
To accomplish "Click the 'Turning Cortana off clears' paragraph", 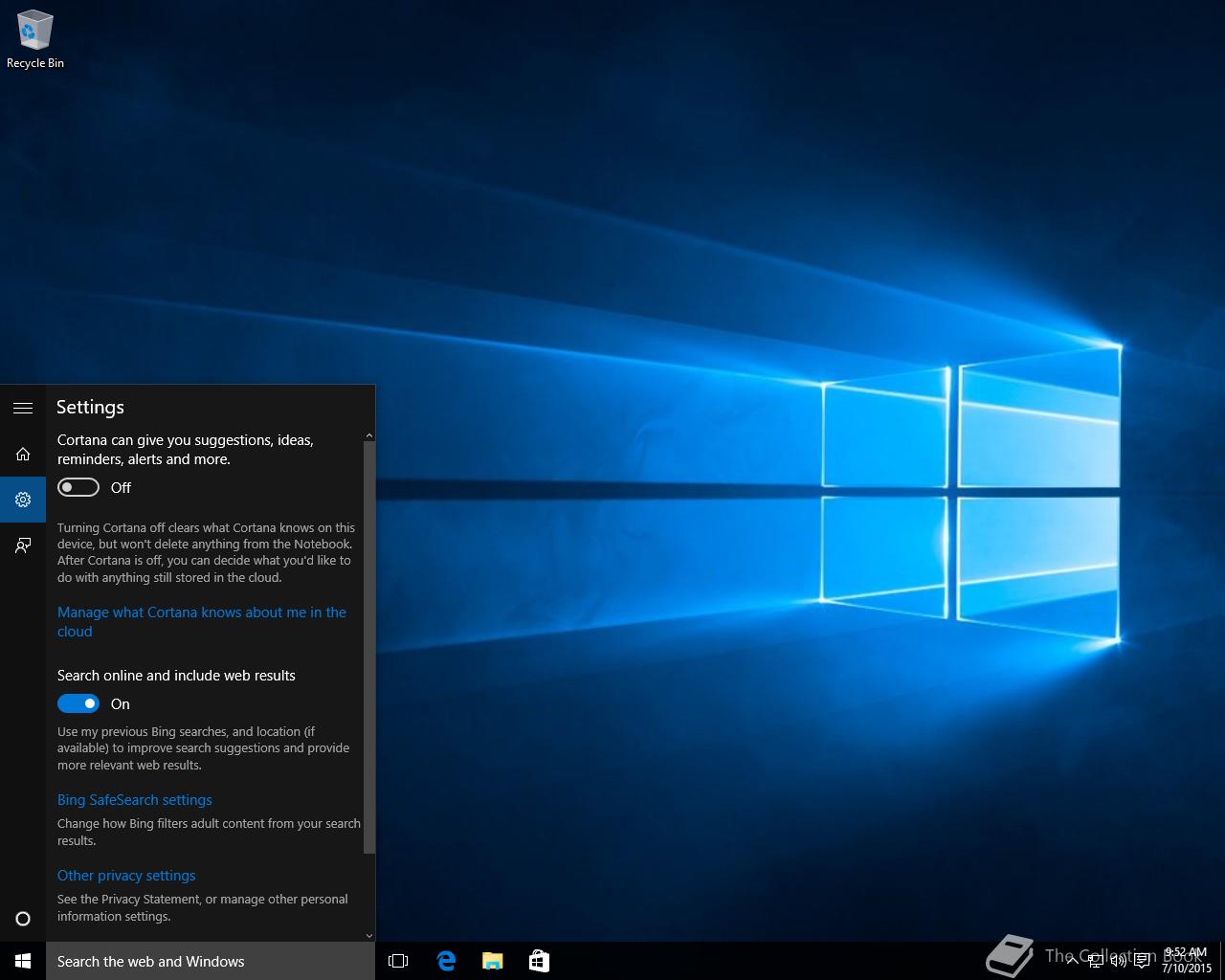I will (206, 552).
